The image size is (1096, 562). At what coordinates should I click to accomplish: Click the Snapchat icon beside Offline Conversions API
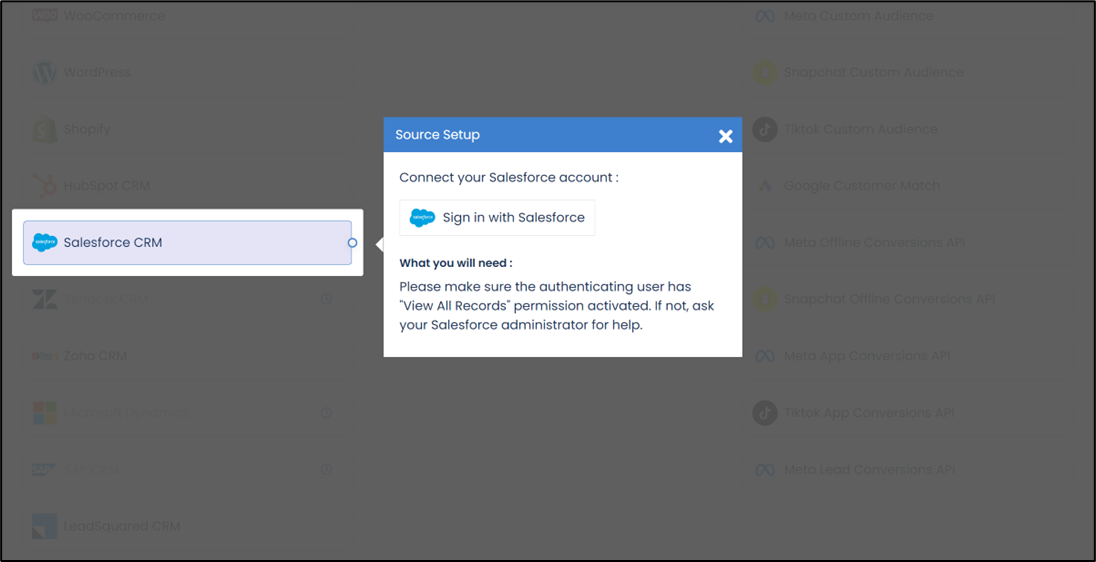coord(765,299)
